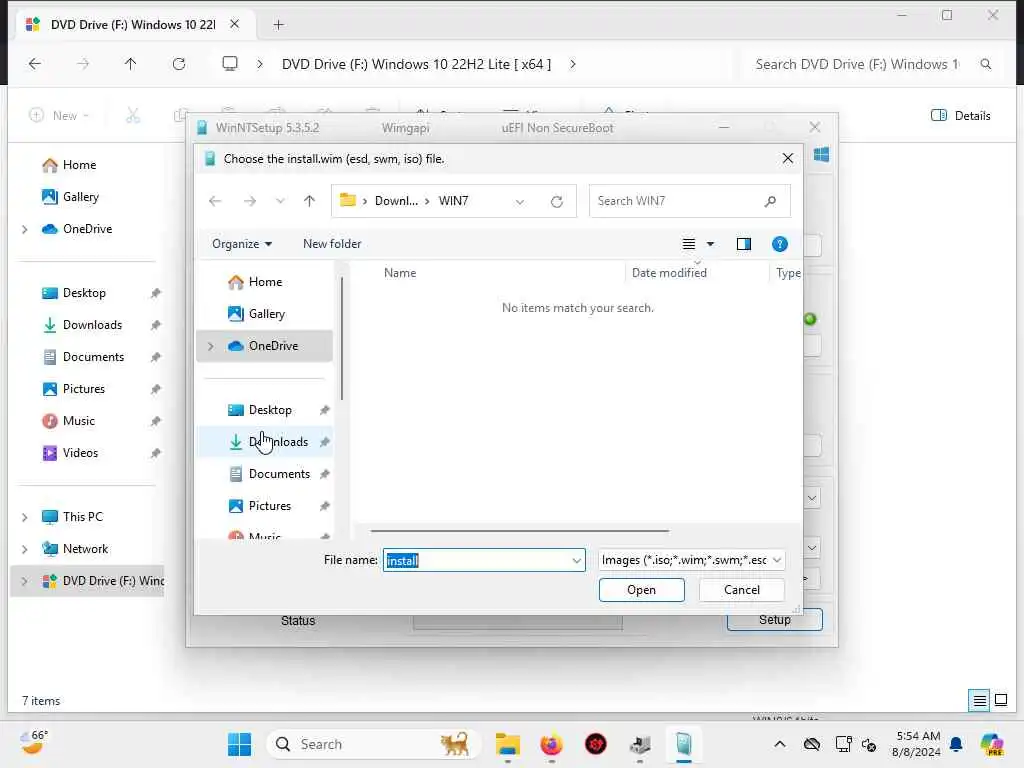Select Home in dialog navigation pane
Image resolution: width=1024 pixels, height=768 pixels.
point(264,282)
